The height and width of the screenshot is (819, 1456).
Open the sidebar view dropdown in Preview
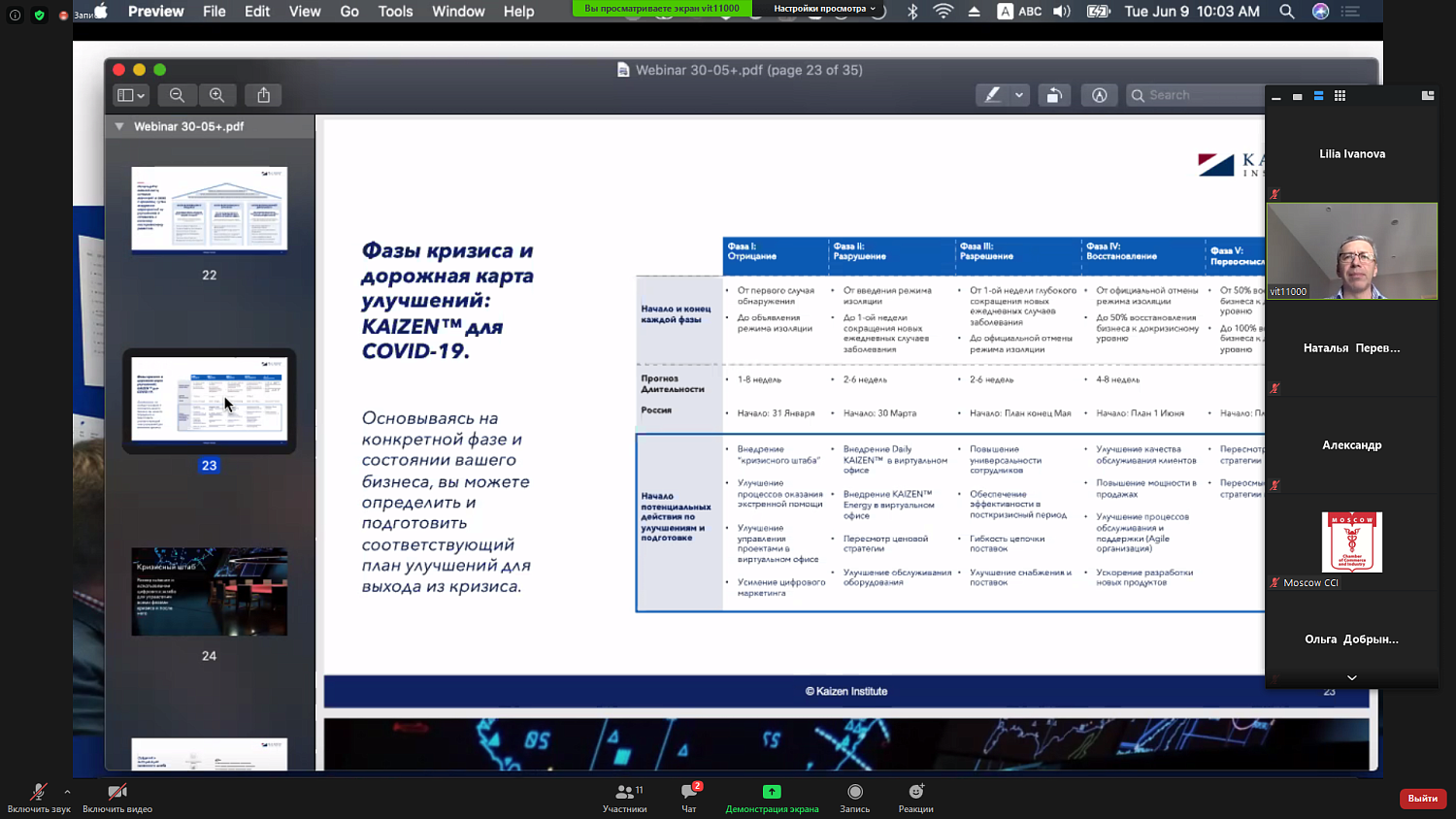tap(131, 95)
